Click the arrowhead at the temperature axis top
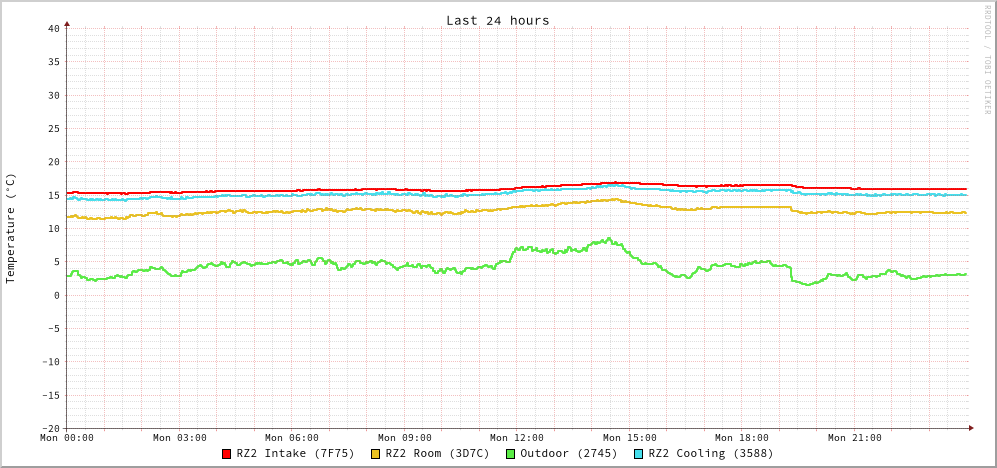997x468 pixels. 67,23
